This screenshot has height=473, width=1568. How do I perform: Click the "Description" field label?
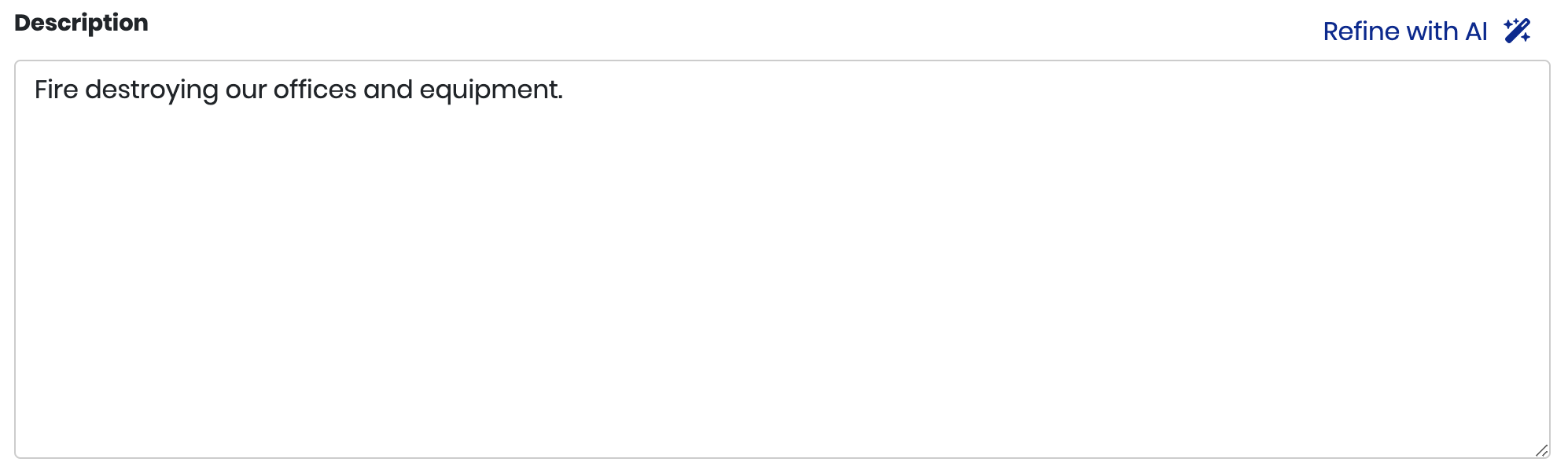(x=81, y=23)
